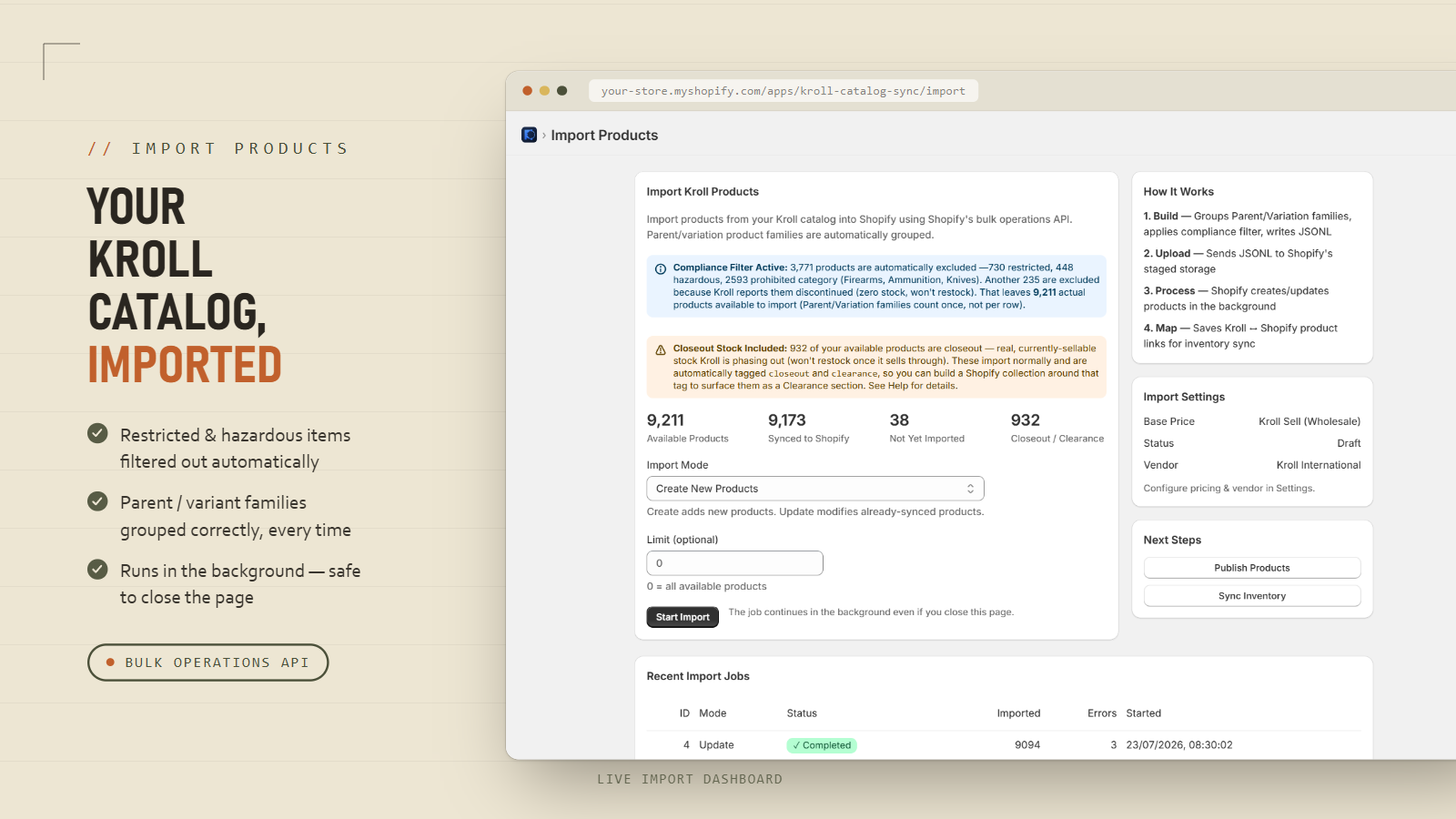
Task: Click the Errors column header
Action: 1102,713
